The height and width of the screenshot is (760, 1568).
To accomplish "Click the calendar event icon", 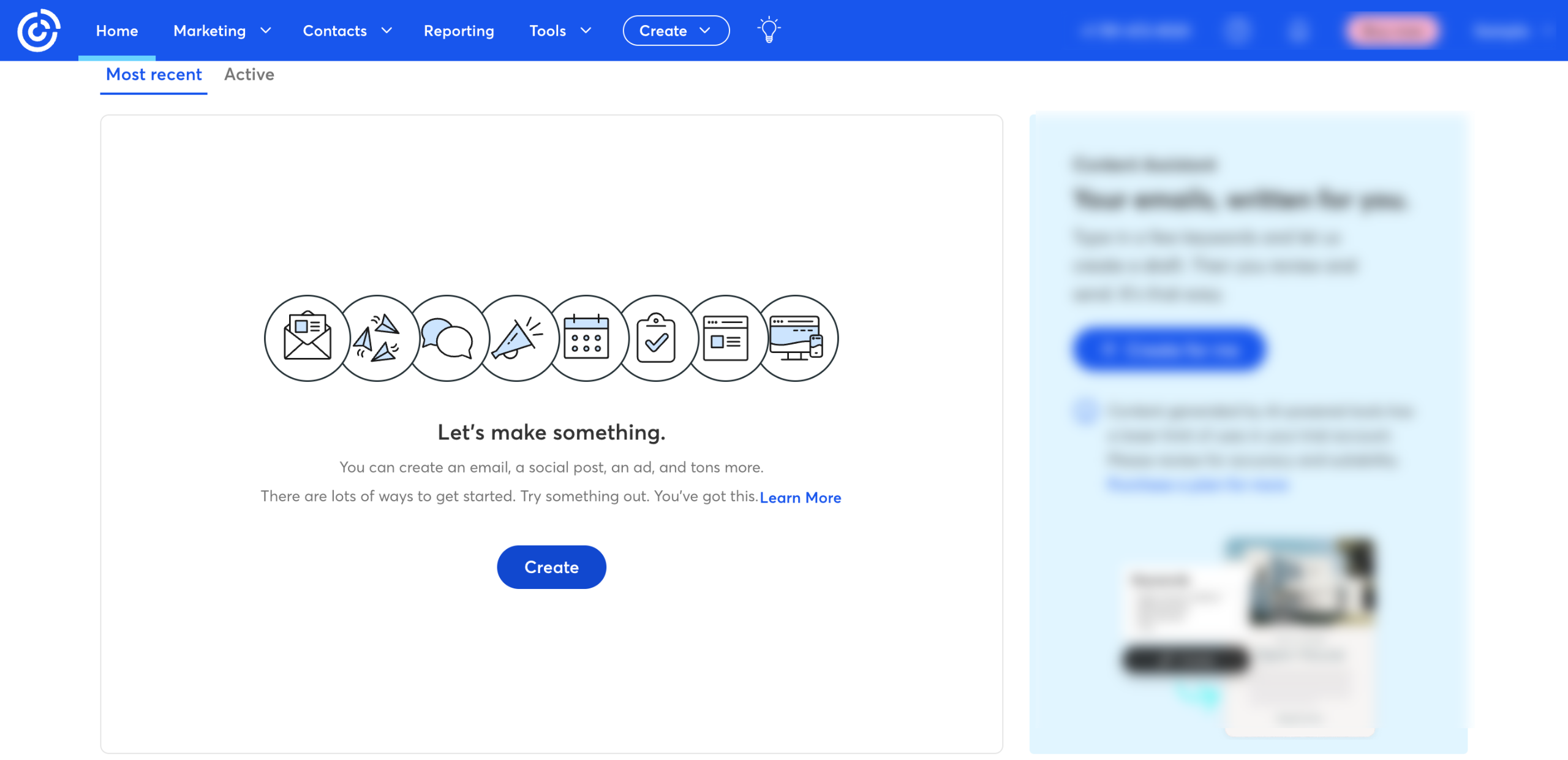I will click(x=586, y=338).
